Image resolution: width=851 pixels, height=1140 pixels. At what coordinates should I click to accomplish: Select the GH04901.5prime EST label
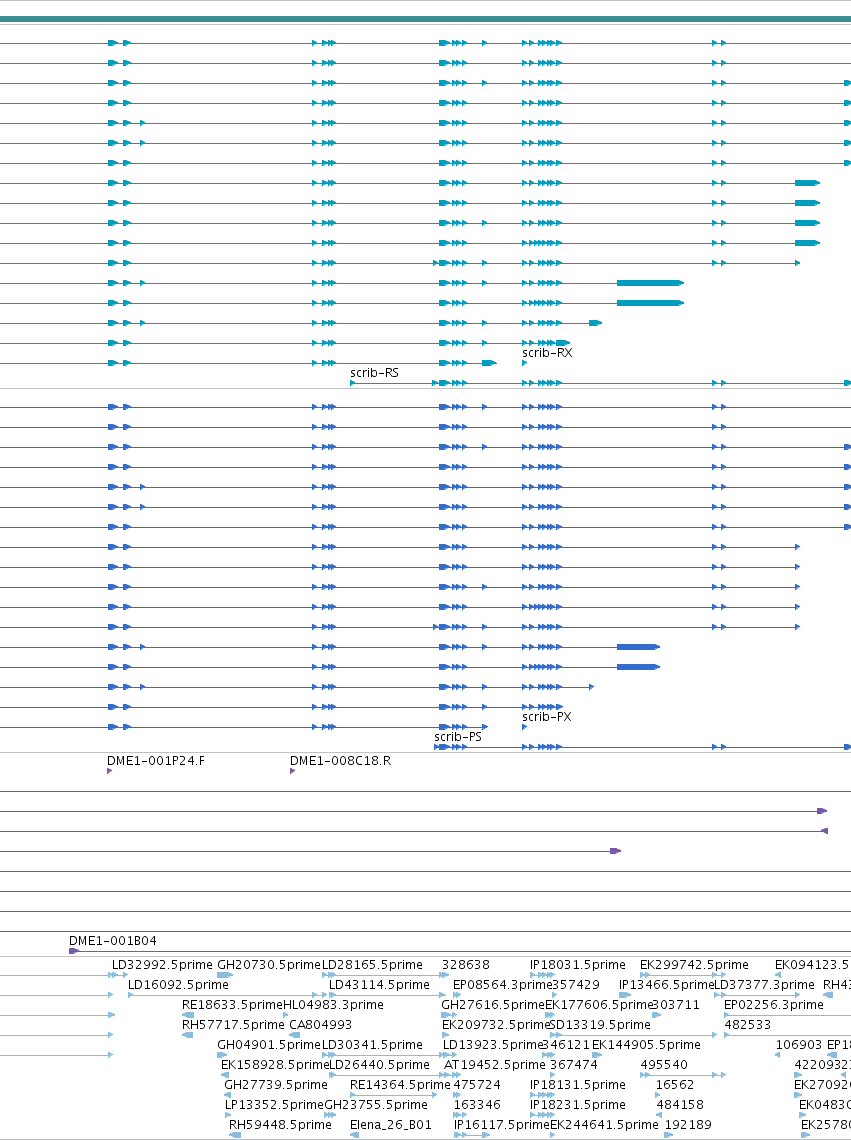(x=268, y=1045)
